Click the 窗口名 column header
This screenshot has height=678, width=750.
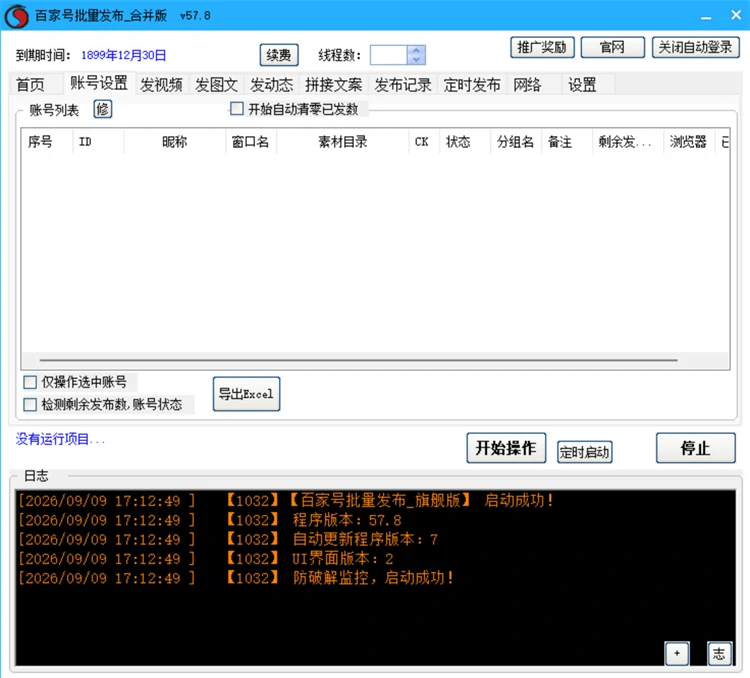point(251,142)
